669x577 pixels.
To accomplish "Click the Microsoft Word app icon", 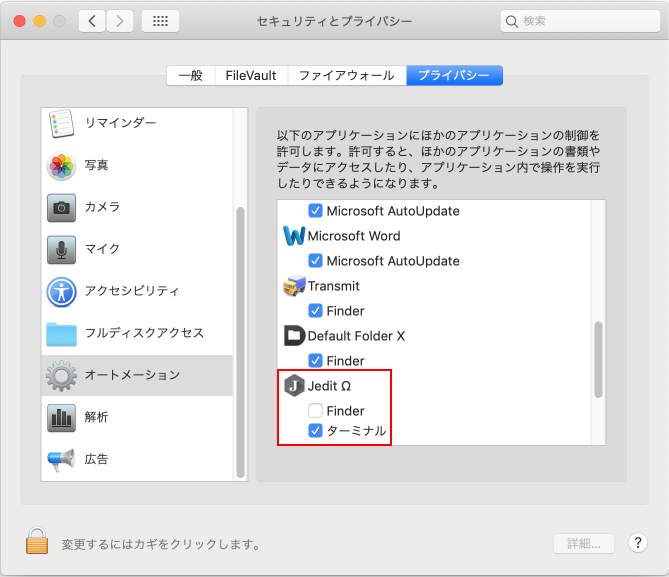I will pyautogui.click(x=294, y=236).
